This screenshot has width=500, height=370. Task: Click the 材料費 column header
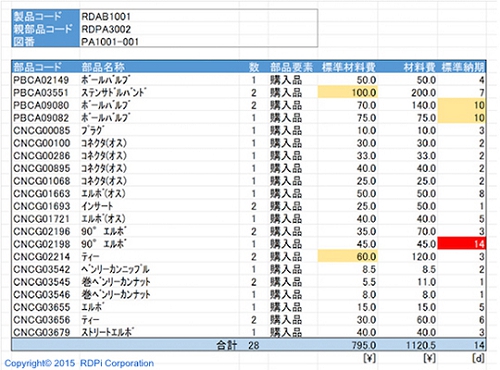tap(419, 67)
